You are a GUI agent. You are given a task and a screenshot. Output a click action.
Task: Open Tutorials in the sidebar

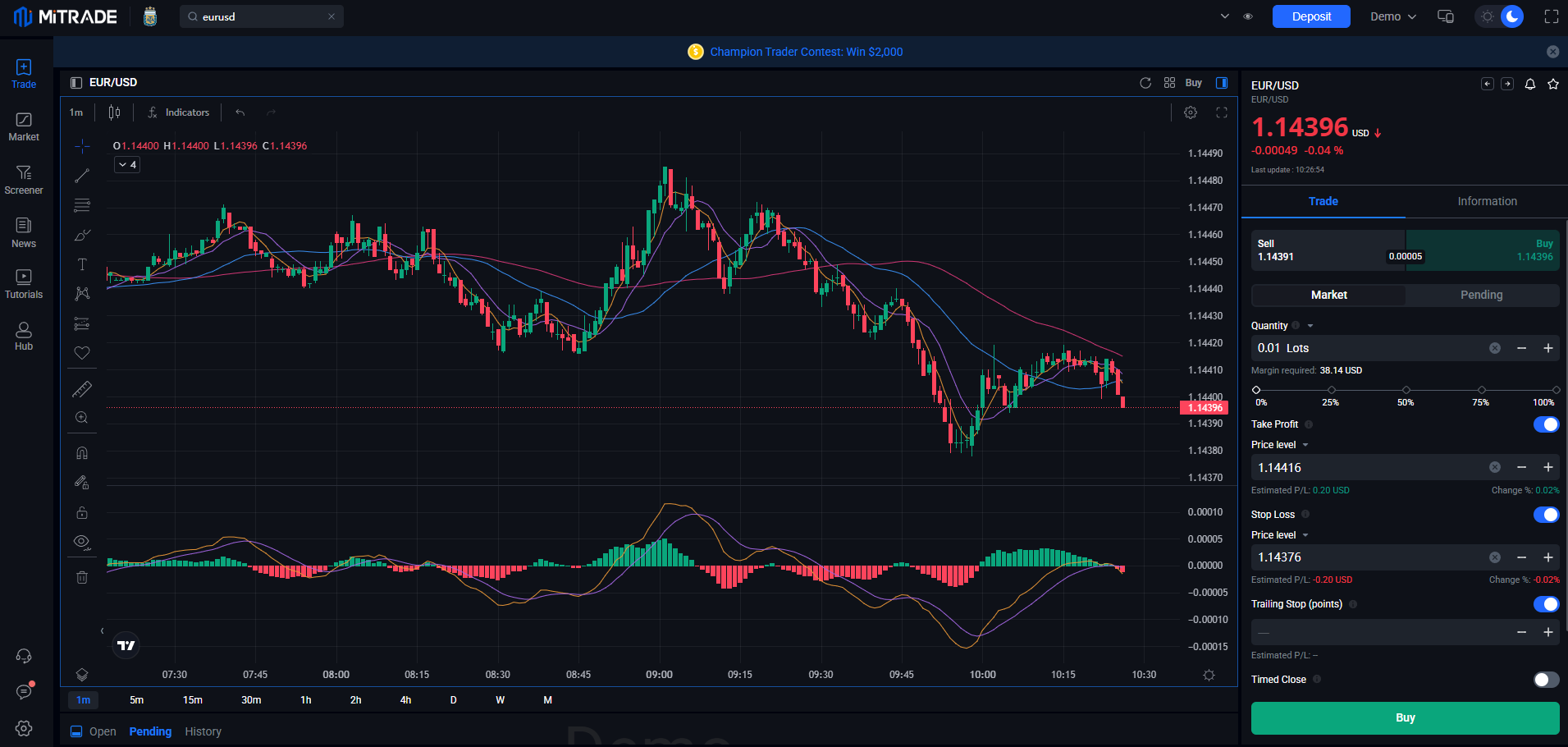(x=24, y=284)
